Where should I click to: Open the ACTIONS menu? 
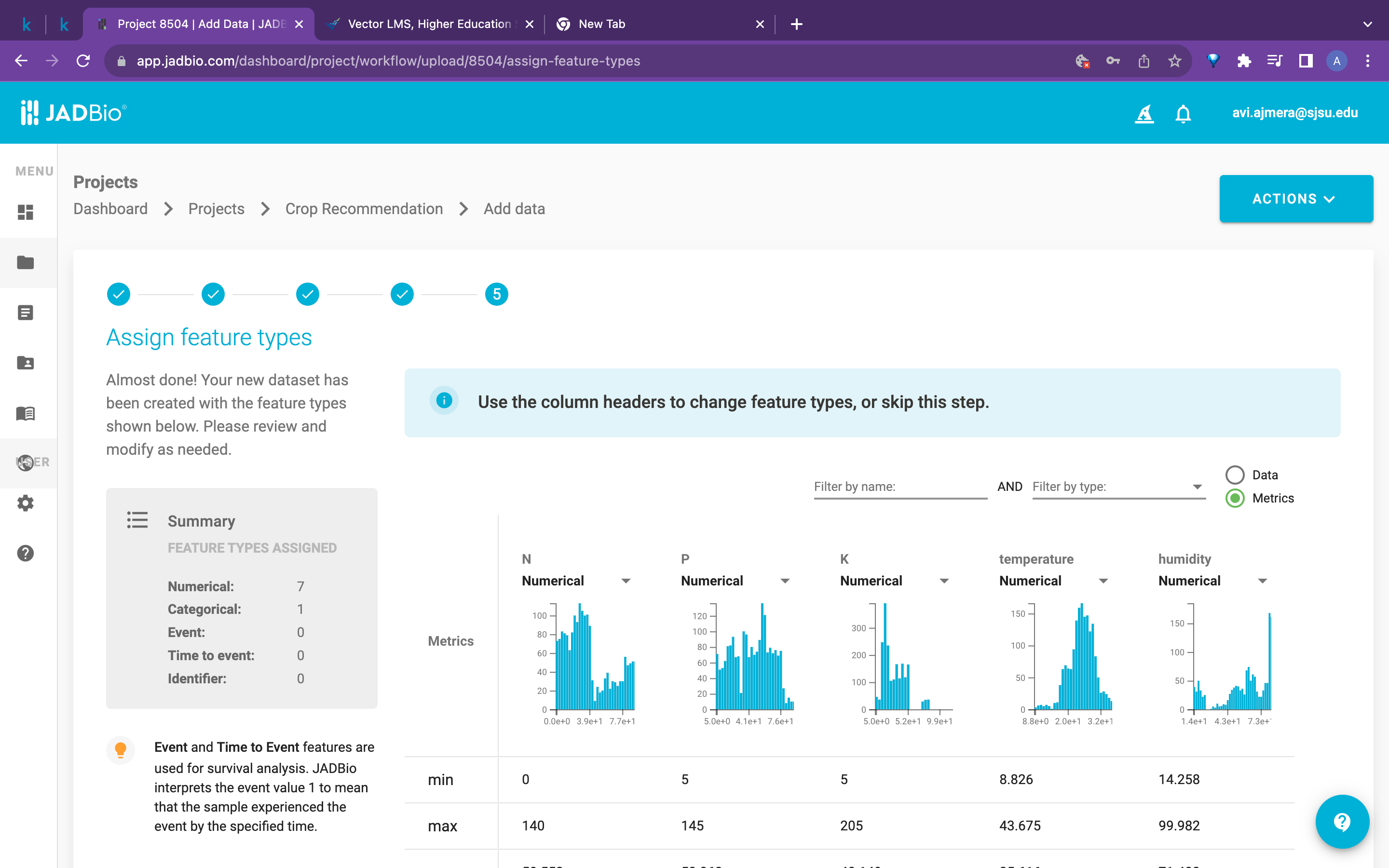point(1296,199)
